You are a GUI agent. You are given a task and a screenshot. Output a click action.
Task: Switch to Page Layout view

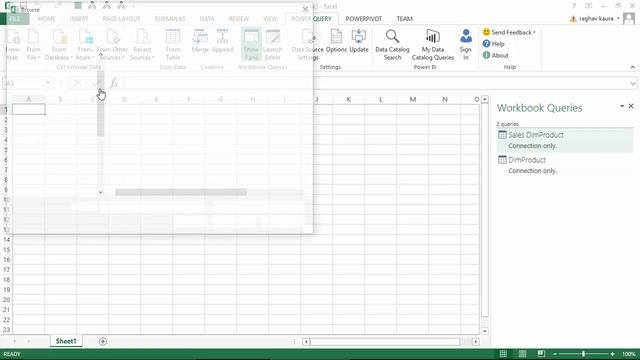[x=522, y=354]
